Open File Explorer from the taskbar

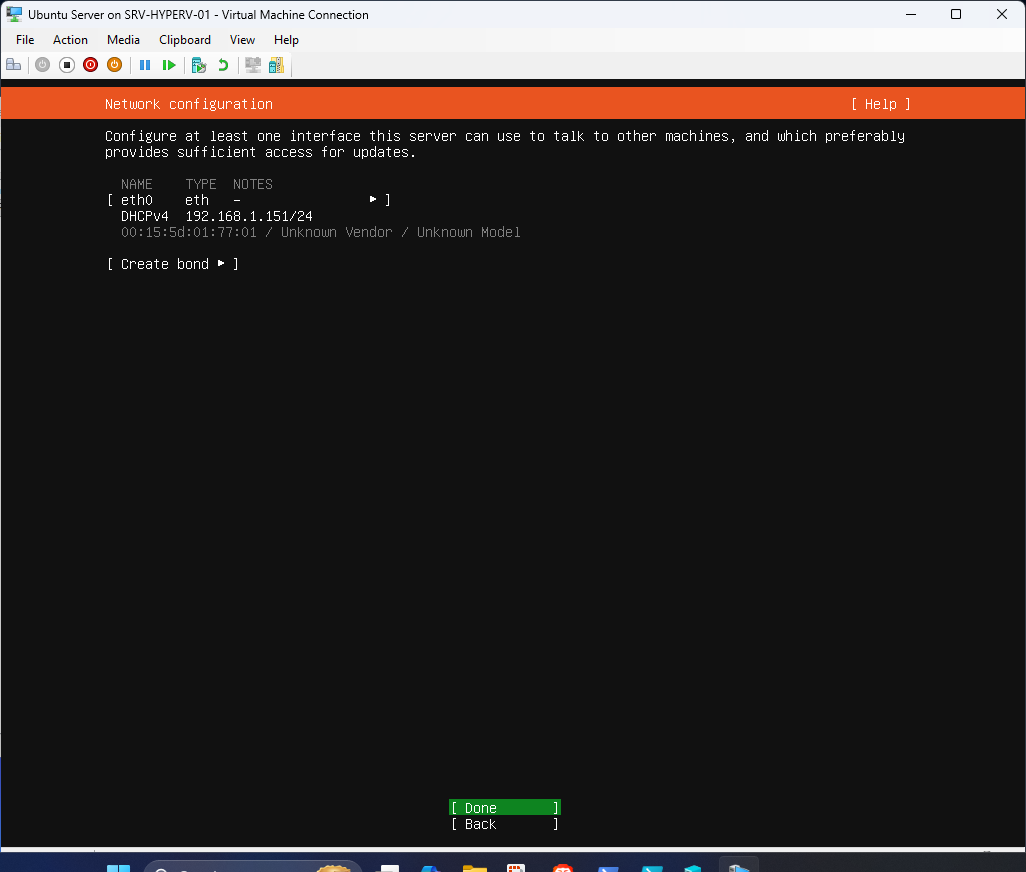(x=474, y=866)
